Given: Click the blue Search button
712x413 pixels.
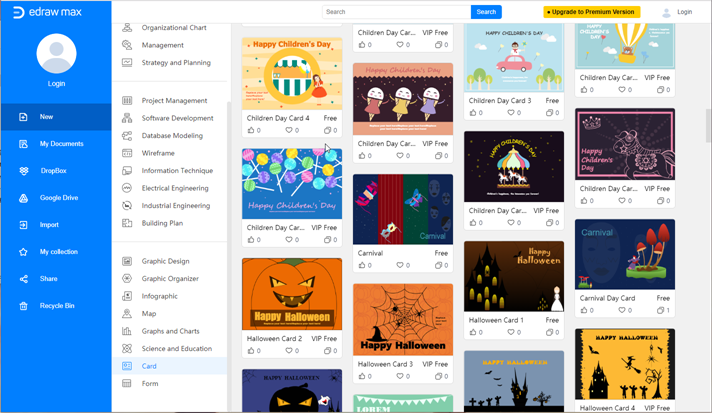Looking at the screenshot, I should (486, 12).
